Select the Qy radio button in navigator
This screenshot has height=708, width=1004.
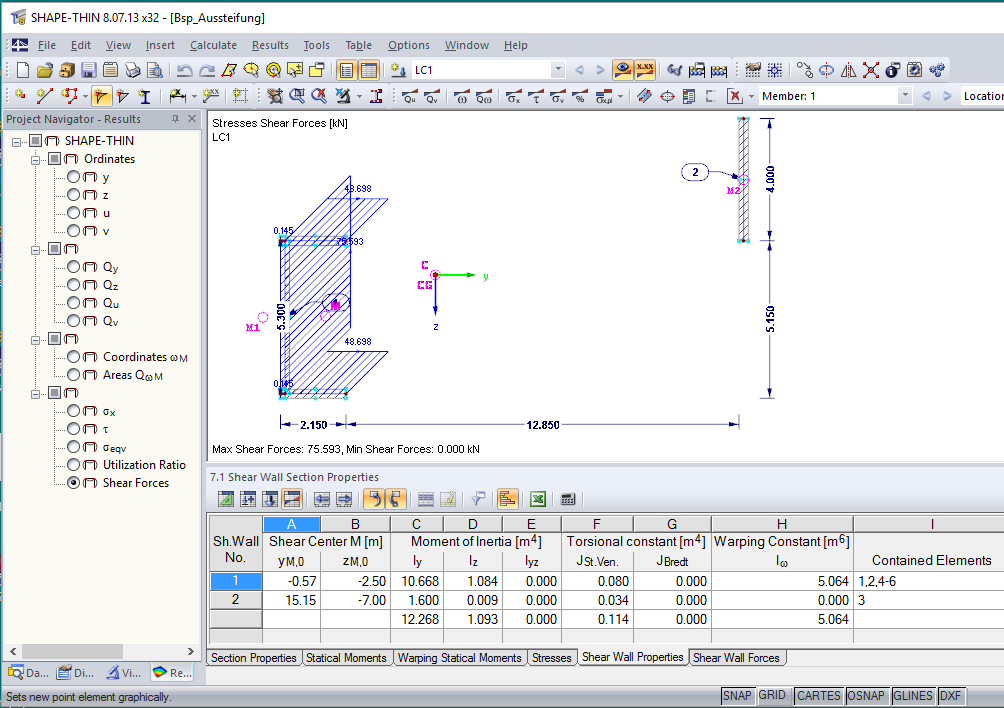tap(73, 267)
